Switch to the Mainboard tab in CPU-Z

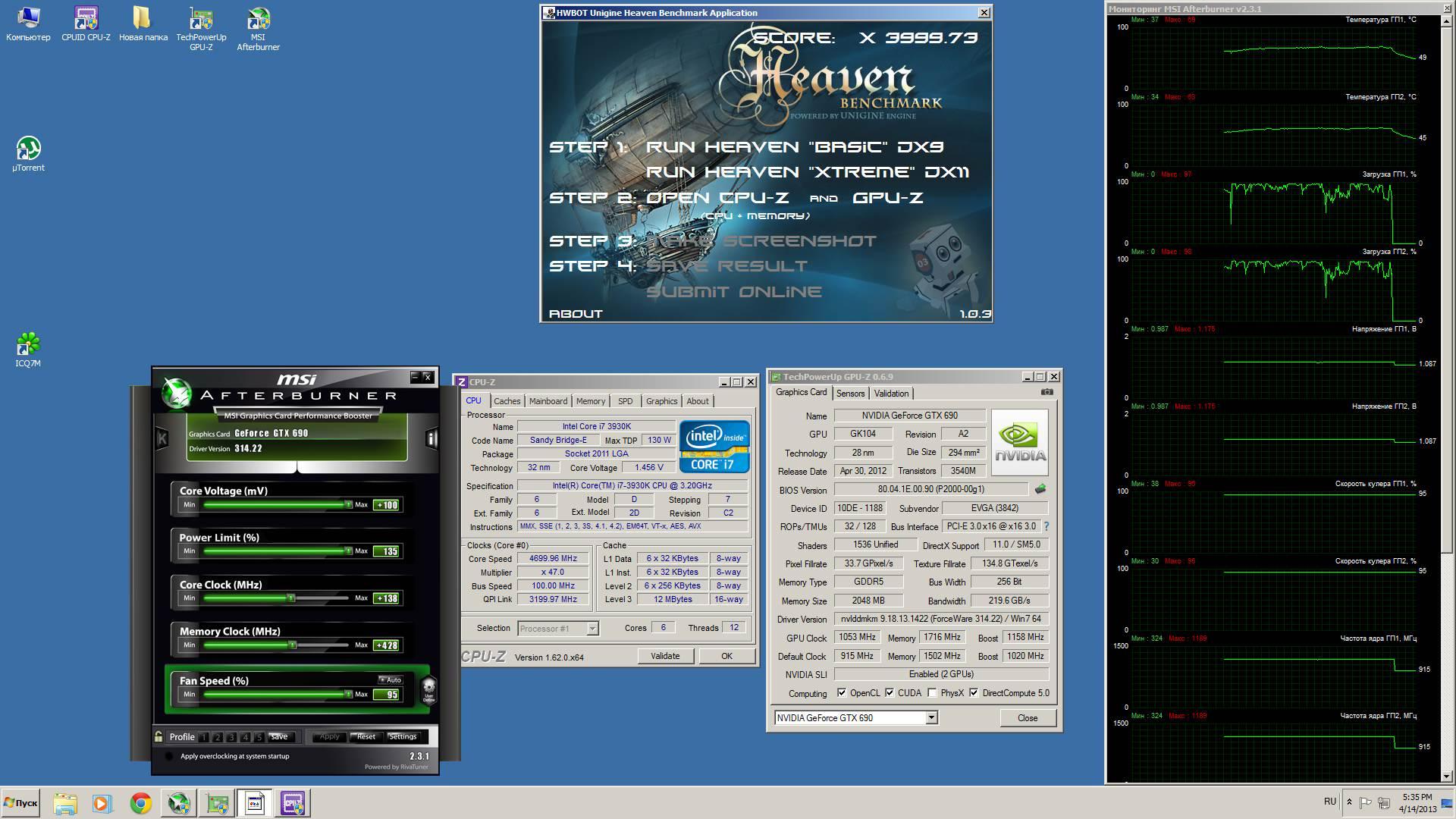point(548,401)
